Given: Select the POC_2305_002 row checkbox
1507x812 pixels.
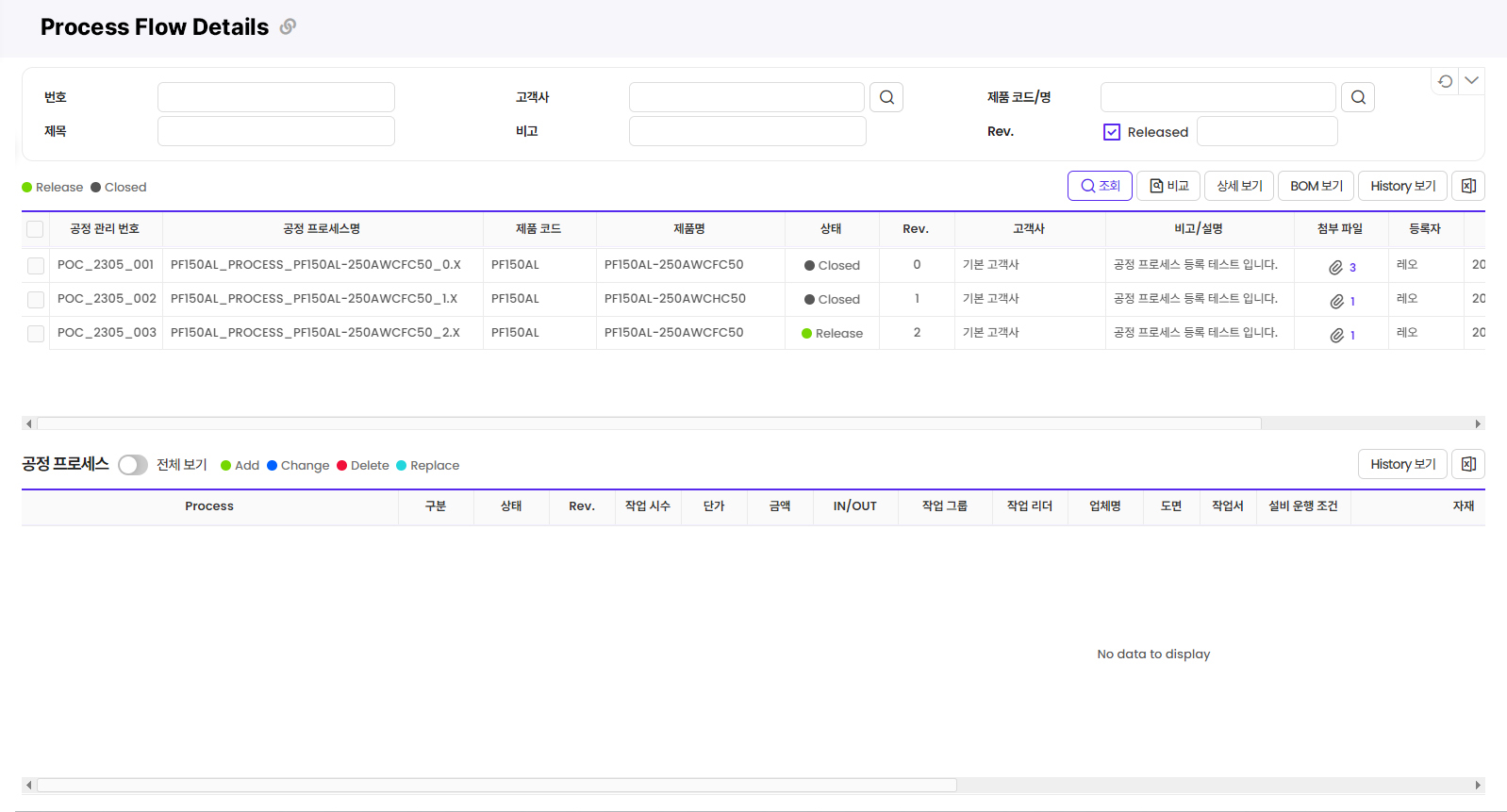Looking at the screenshot, I should coord(36,300).
